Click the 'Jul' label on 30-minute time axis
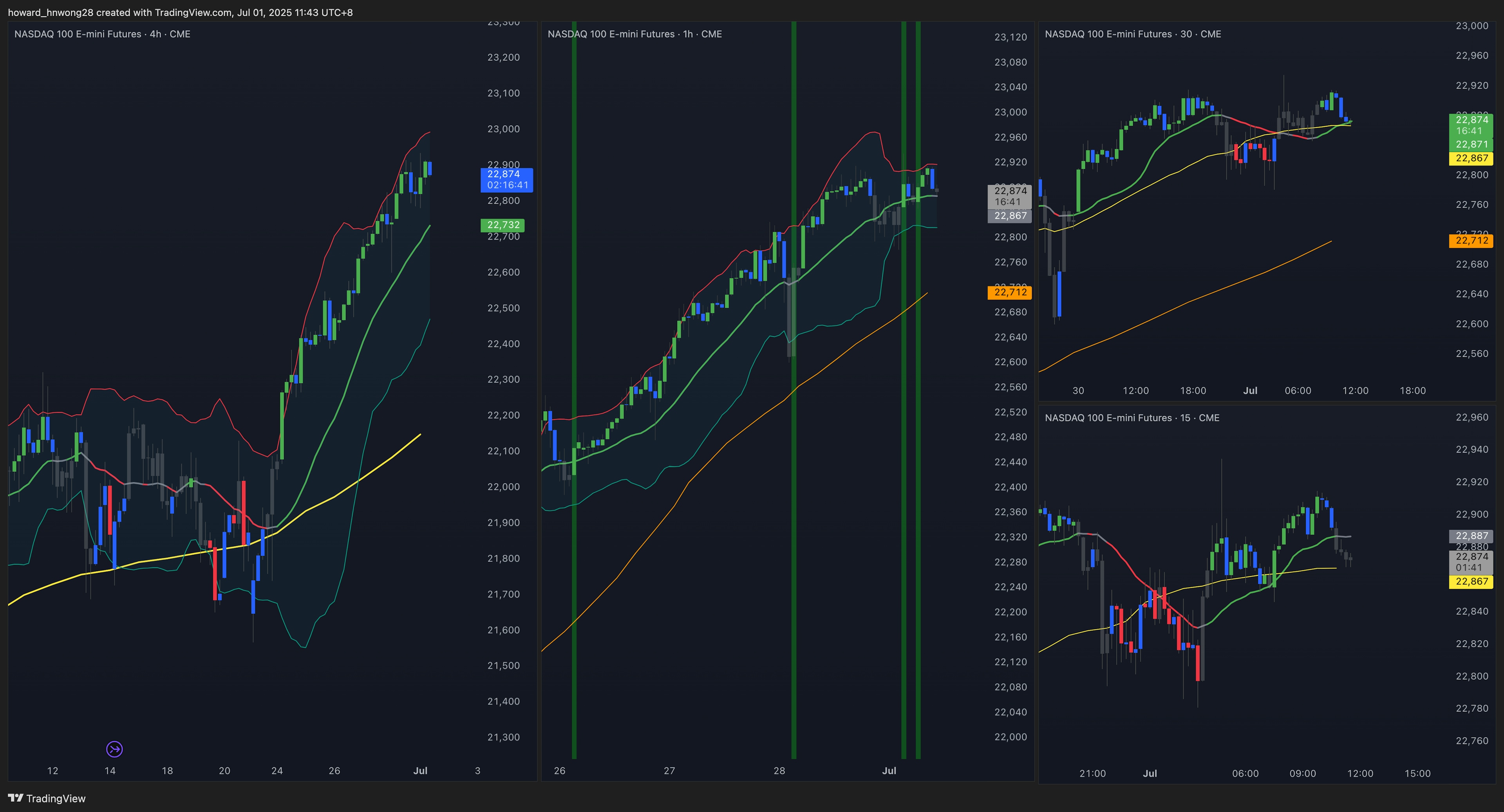Viewport: 1504px width, 812px height. click(x=1250, y=390)
